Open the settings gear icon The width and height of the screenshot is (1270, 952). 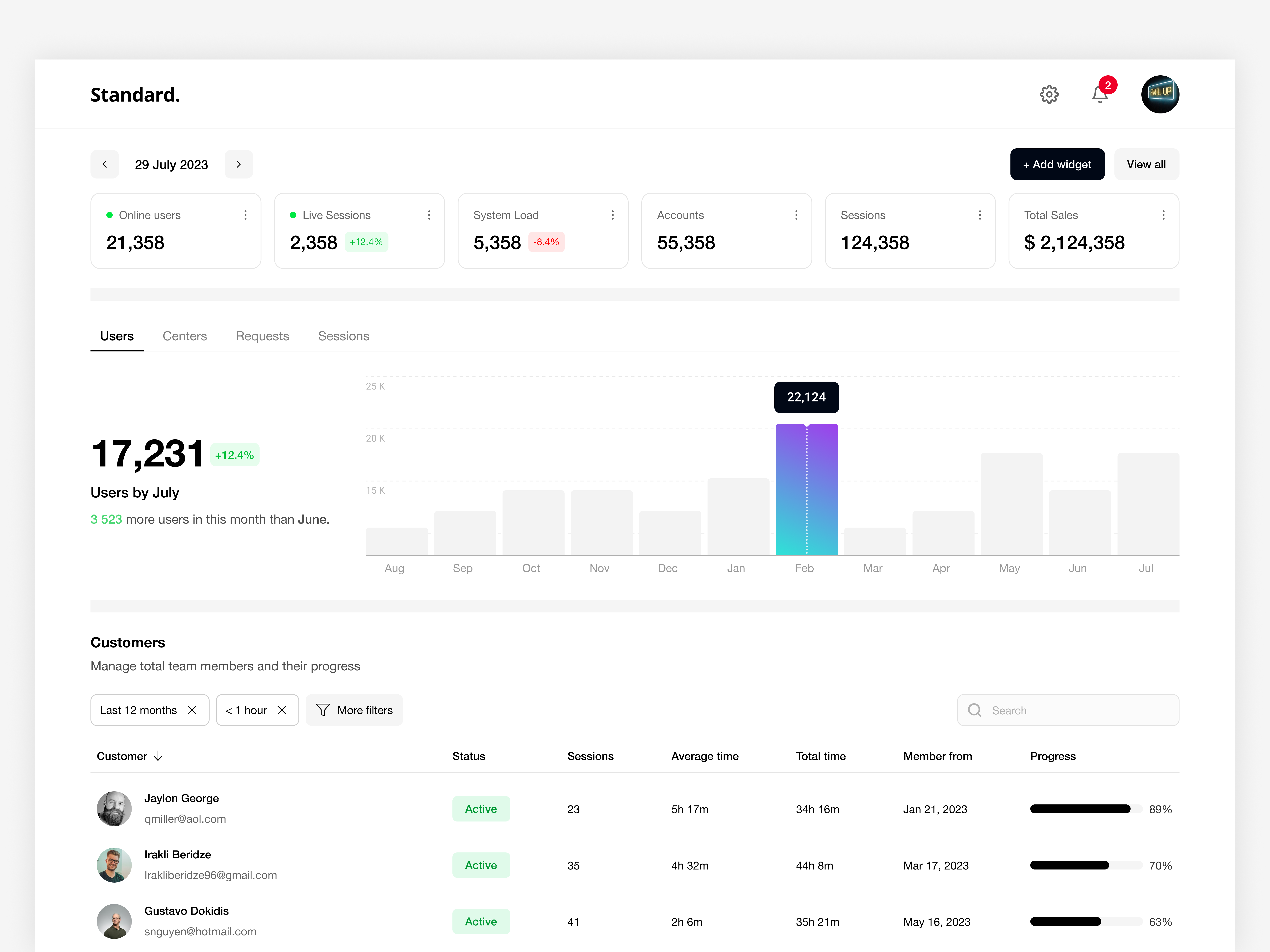click(x=1050, y=94)
